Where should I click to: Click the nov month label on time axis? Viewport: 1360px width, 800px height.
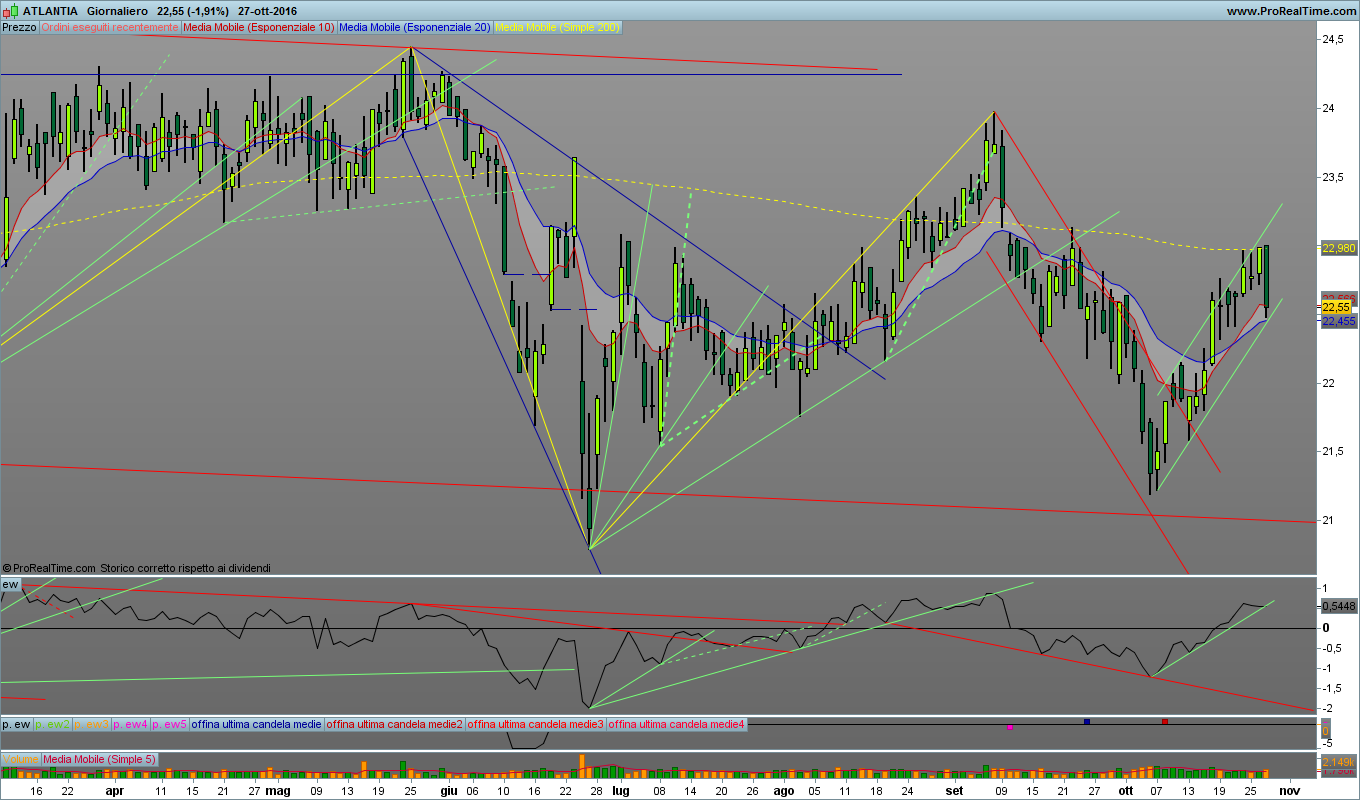point(1289,790)
